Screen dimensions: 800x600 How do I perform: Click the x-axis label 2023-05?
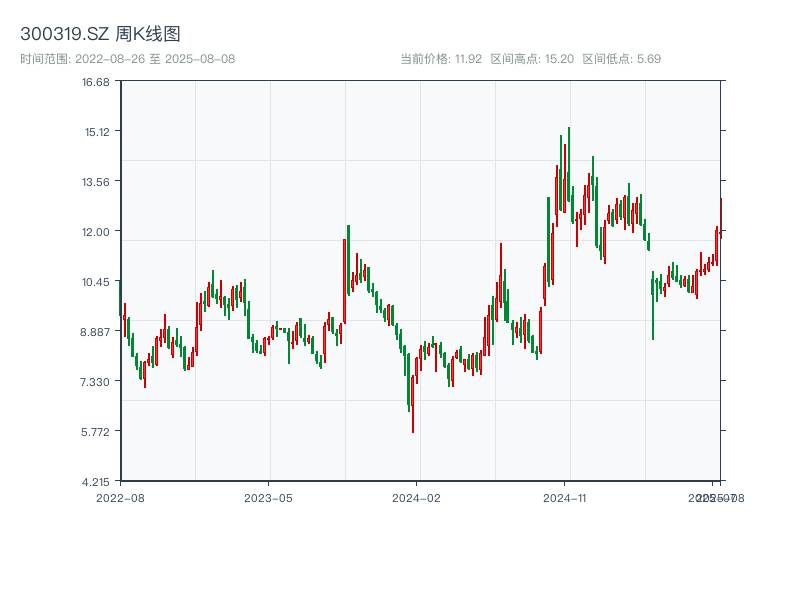coord(268,498)
